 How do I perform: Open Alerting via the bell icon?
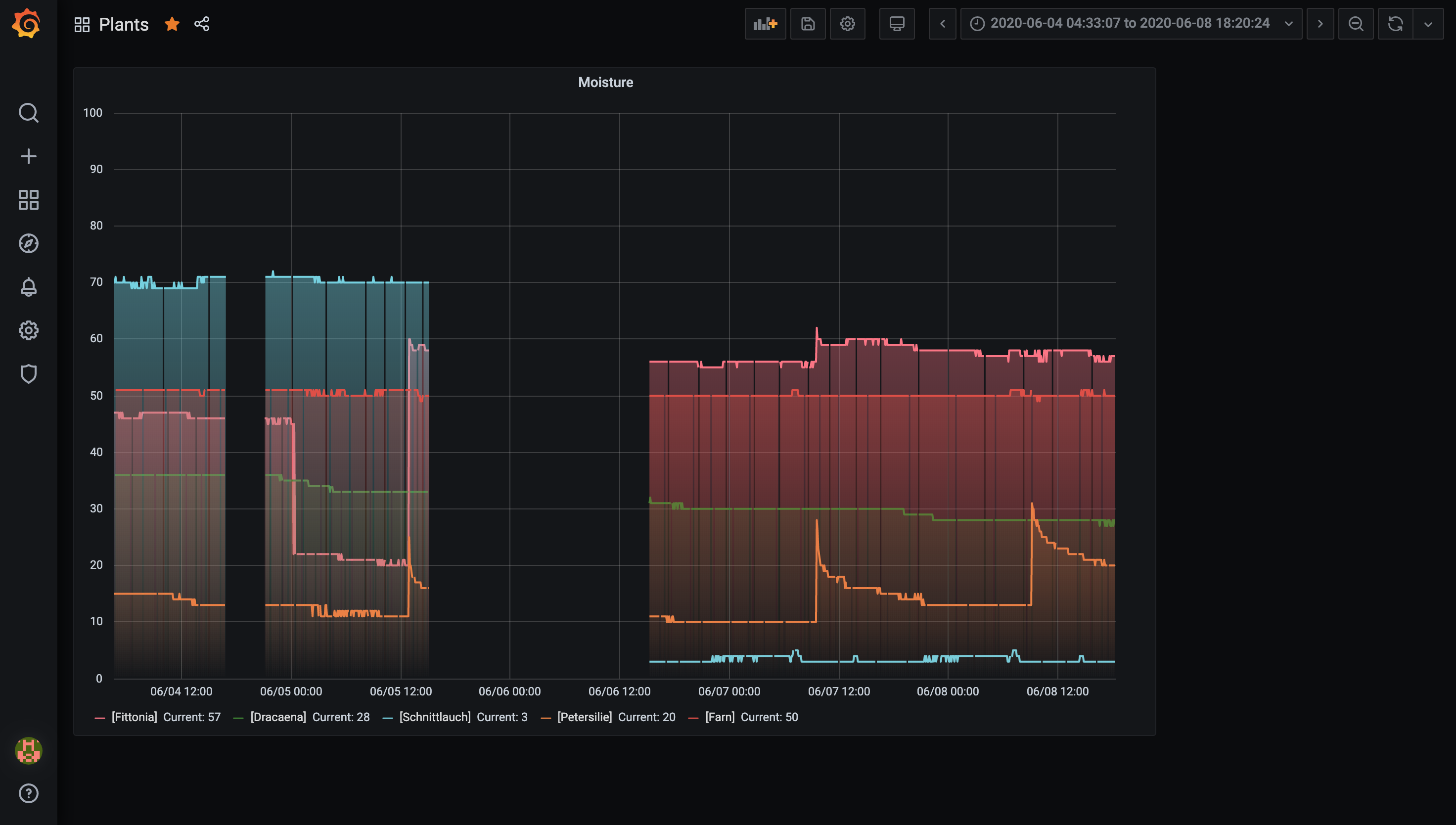[28, 287]
